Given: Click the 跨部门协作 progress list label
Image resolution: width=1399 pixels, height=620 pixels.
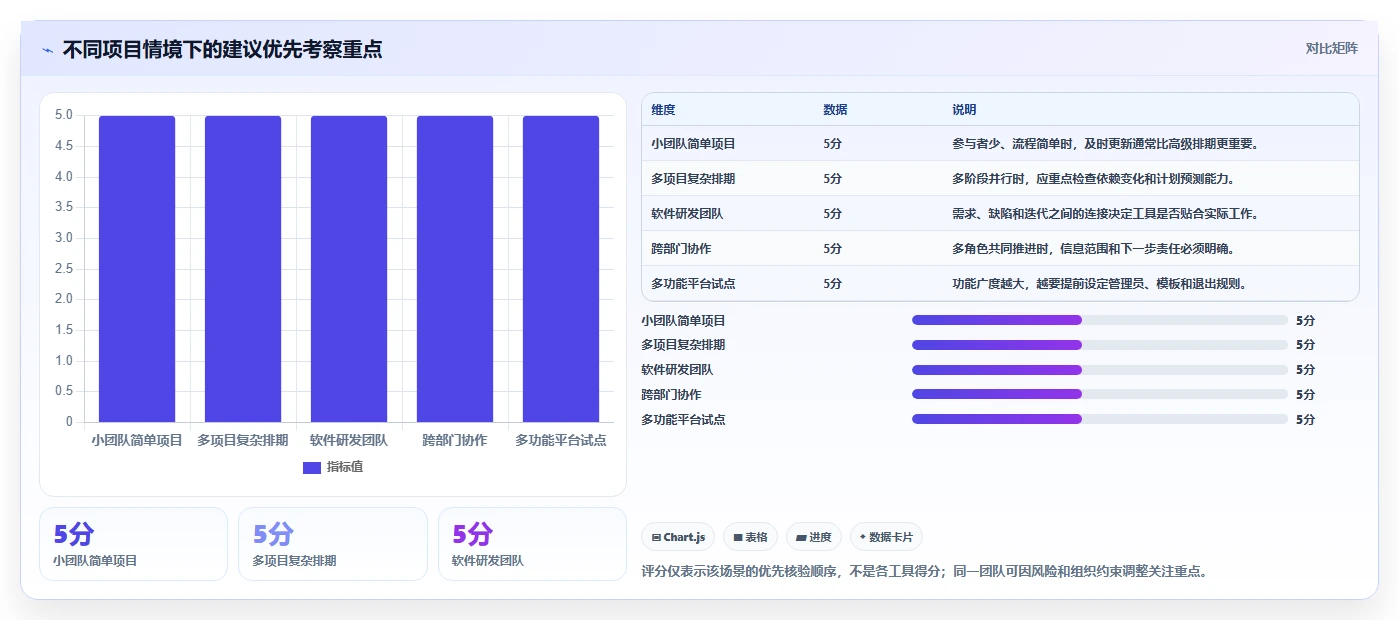Looking at the screenshot, I should [671, 395].
